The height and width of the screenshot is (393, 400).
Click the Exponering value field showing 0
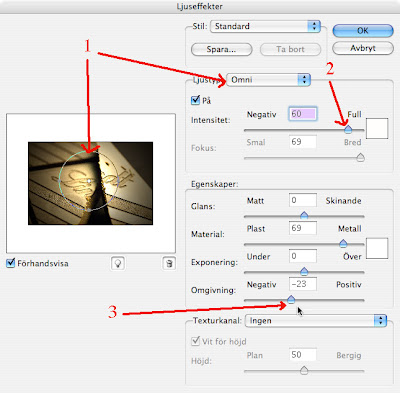pyautogui.click(x=303, y=256)
